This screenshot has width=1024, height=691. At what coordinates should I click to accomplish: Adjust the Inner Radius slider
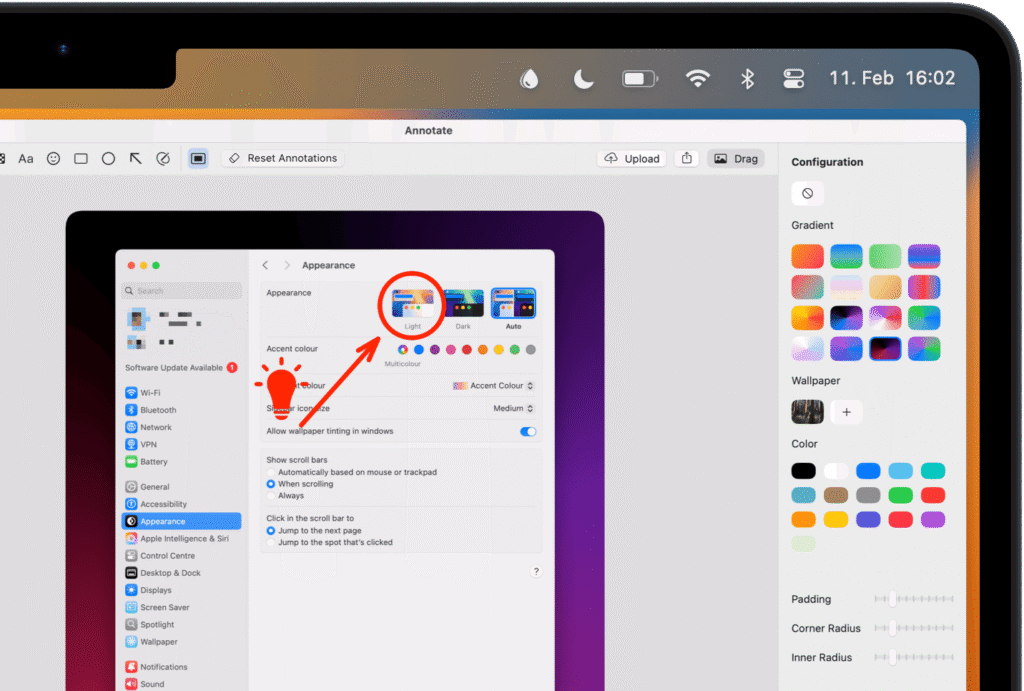click(x=914, y=657)
